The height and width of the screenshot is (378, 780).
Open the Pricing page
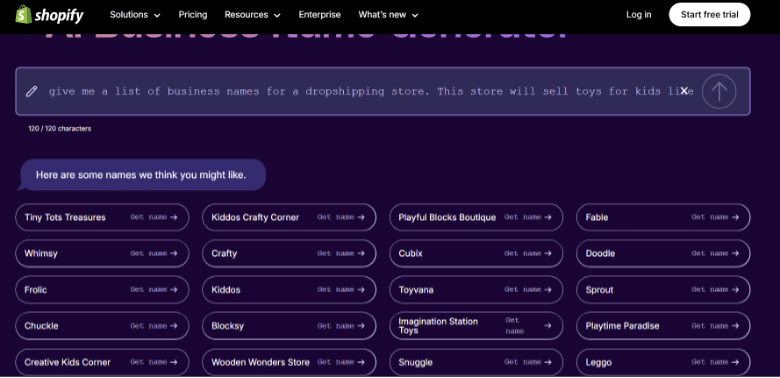click(x=193, y=15)
